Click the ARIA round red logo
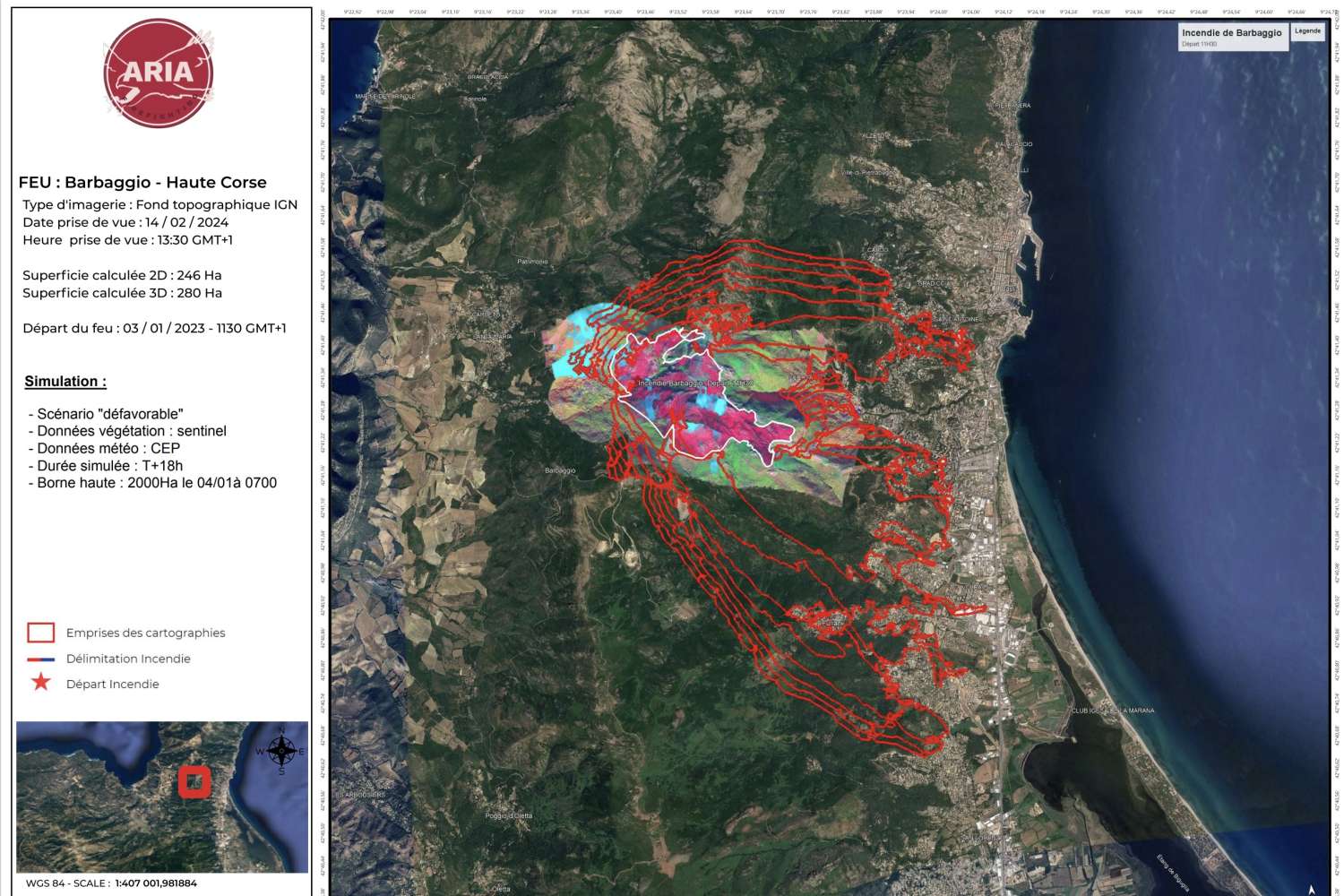Image resolution: width=1344 pixels, height=896 pixels. click(x=159, y=73)
